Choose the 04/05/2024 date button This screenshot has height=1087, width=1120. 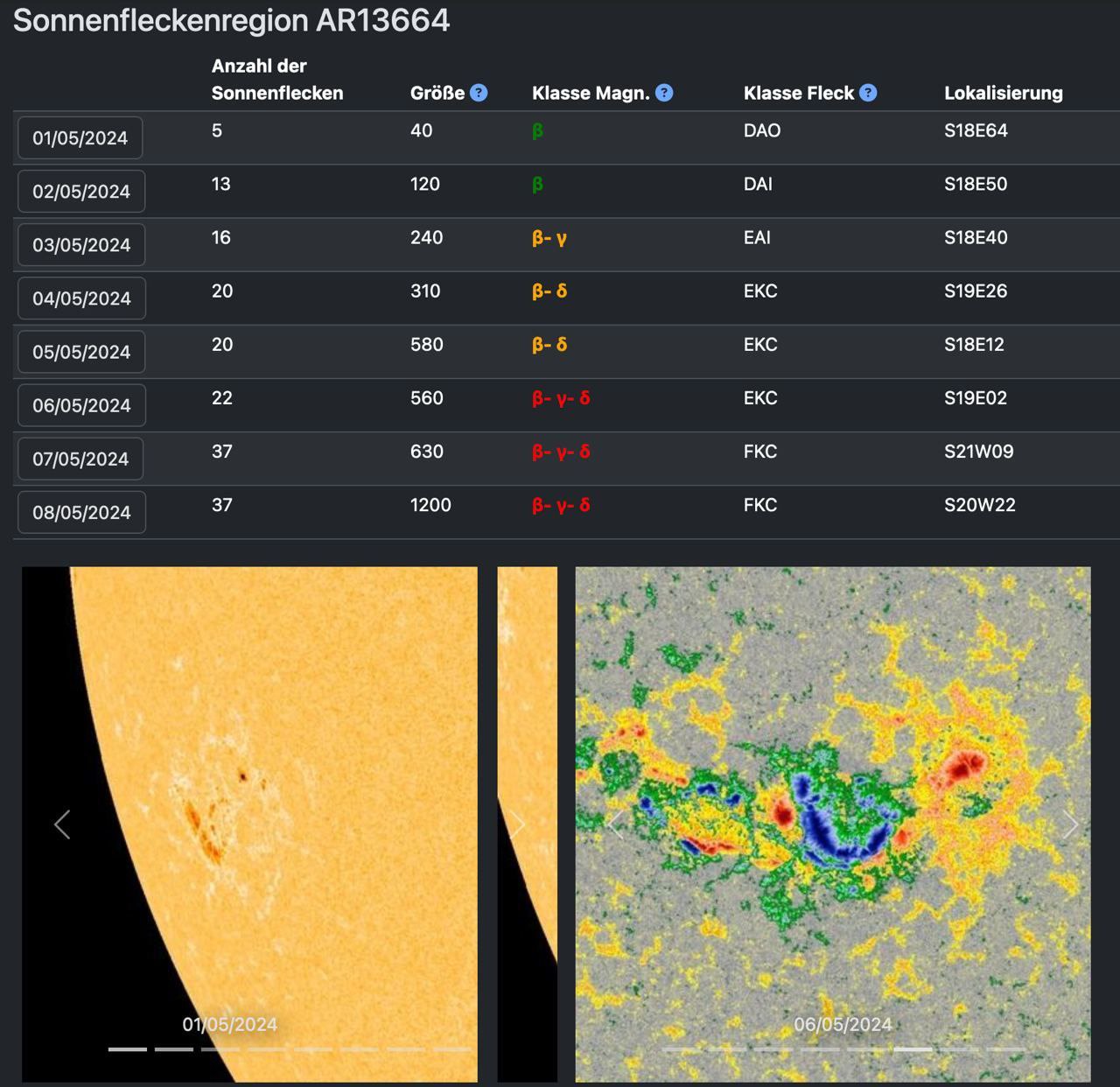click(x=81, y=298)
